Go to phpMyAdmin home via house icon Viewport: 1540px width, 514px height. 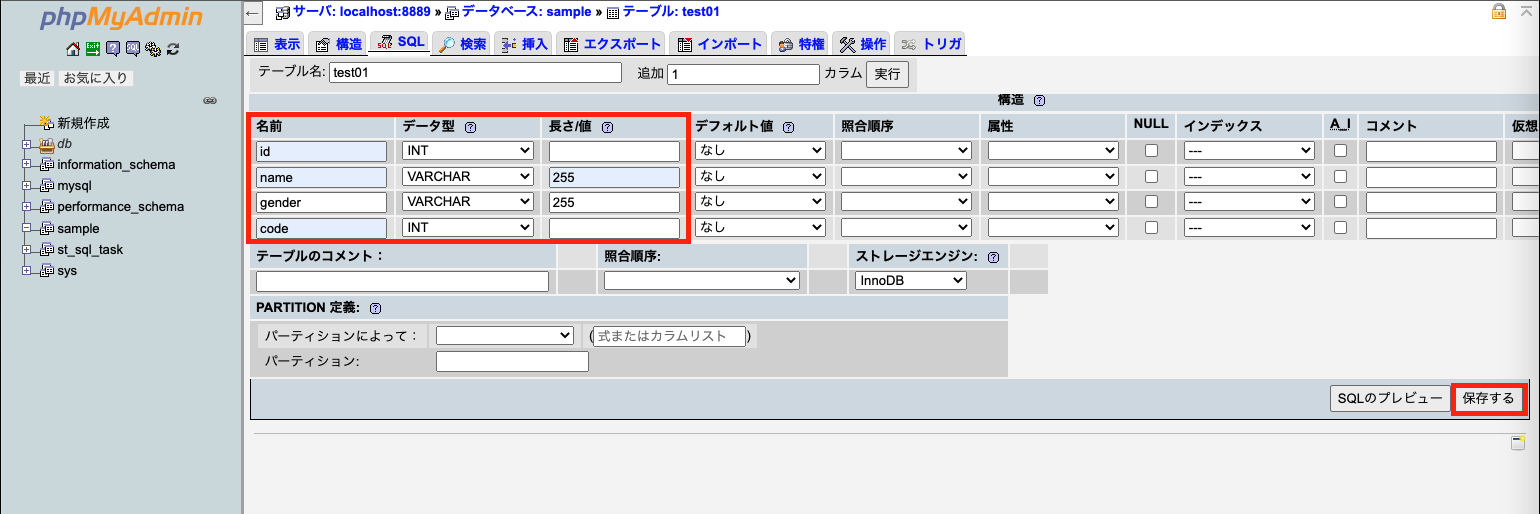[72, 48]
